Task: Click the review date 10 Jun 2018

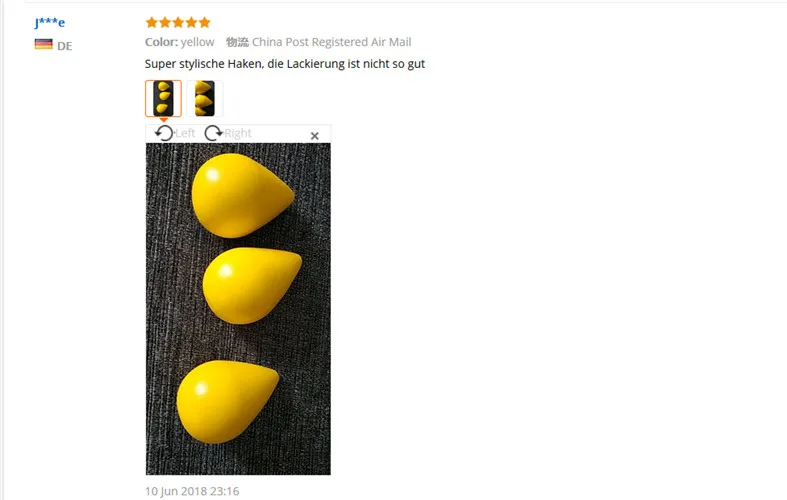Action: (192, 491)
